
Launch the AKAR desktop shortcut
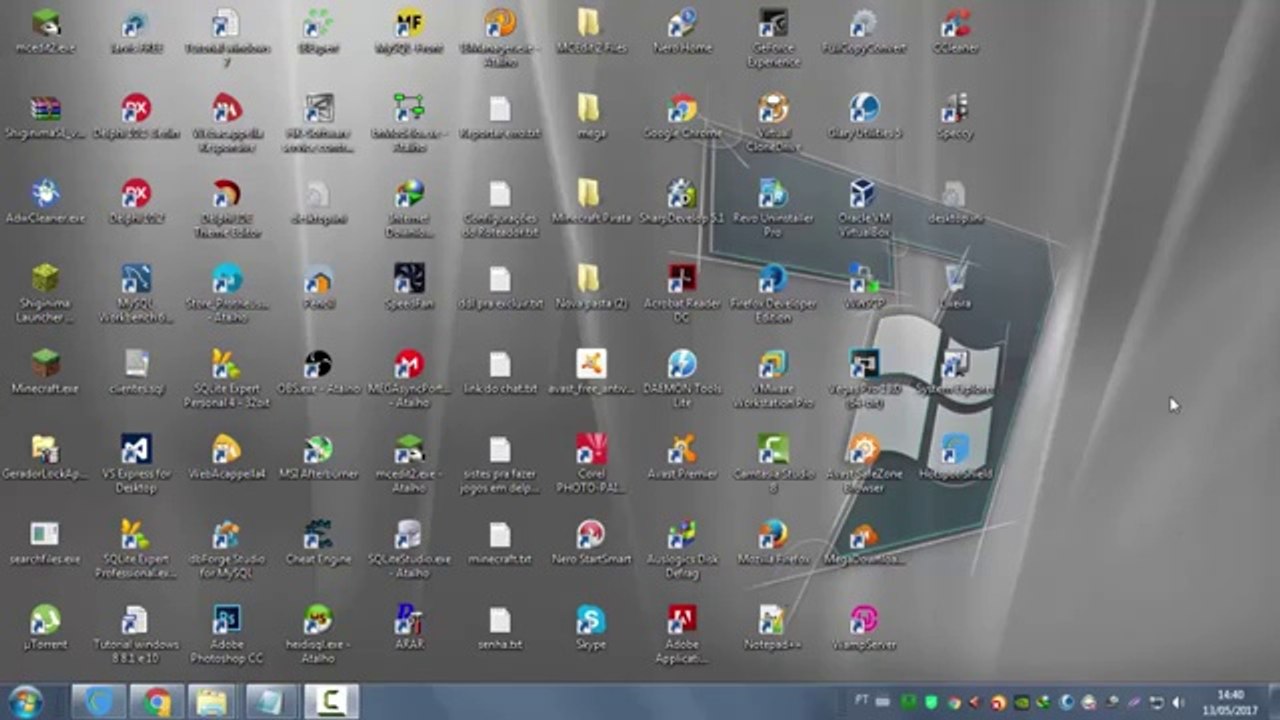pyautogui.click(x=409, y=628)
